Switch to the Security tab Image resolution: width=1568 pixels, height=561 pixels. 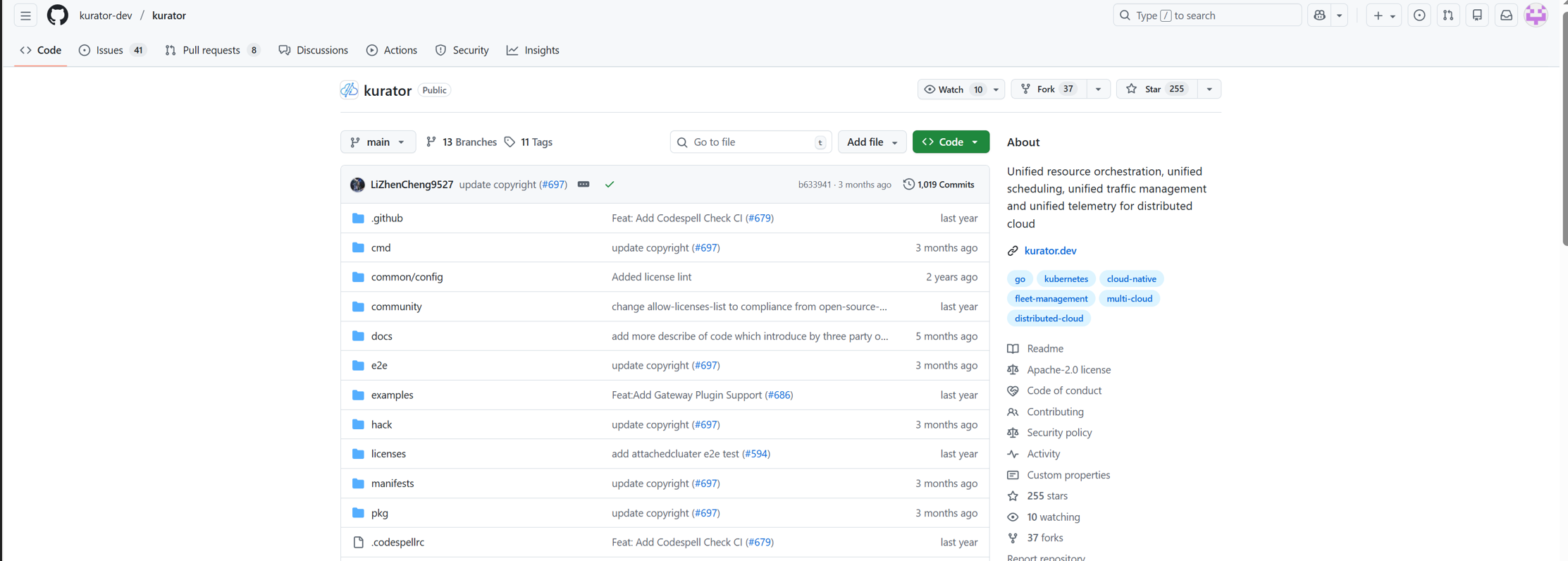462,51
